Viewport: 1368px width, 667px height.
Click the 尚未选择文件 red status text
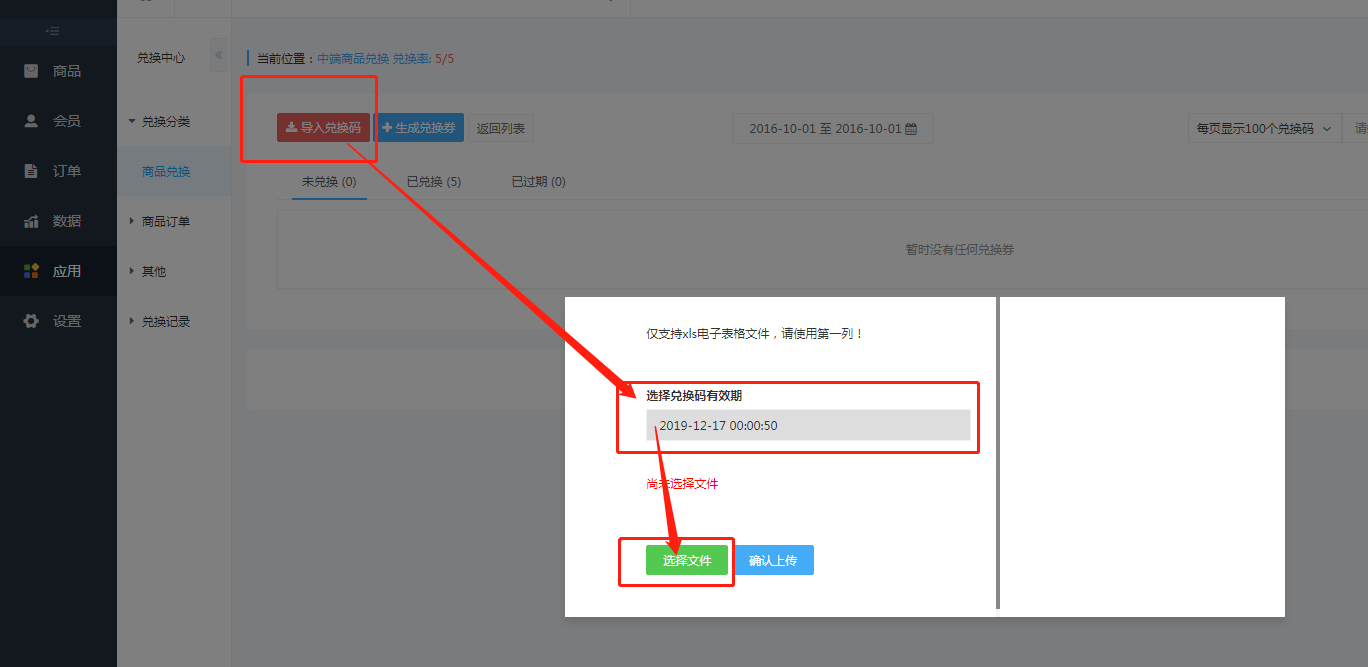[x=682, y=484]
